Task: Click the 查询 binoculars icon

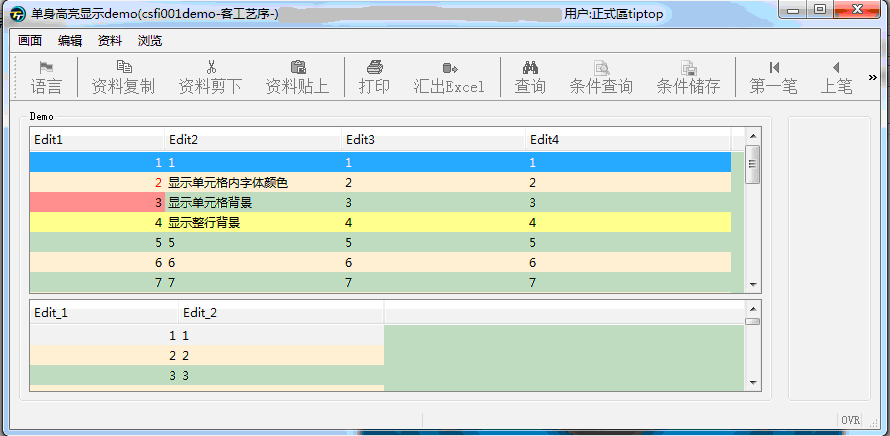Action: (530, 67)
